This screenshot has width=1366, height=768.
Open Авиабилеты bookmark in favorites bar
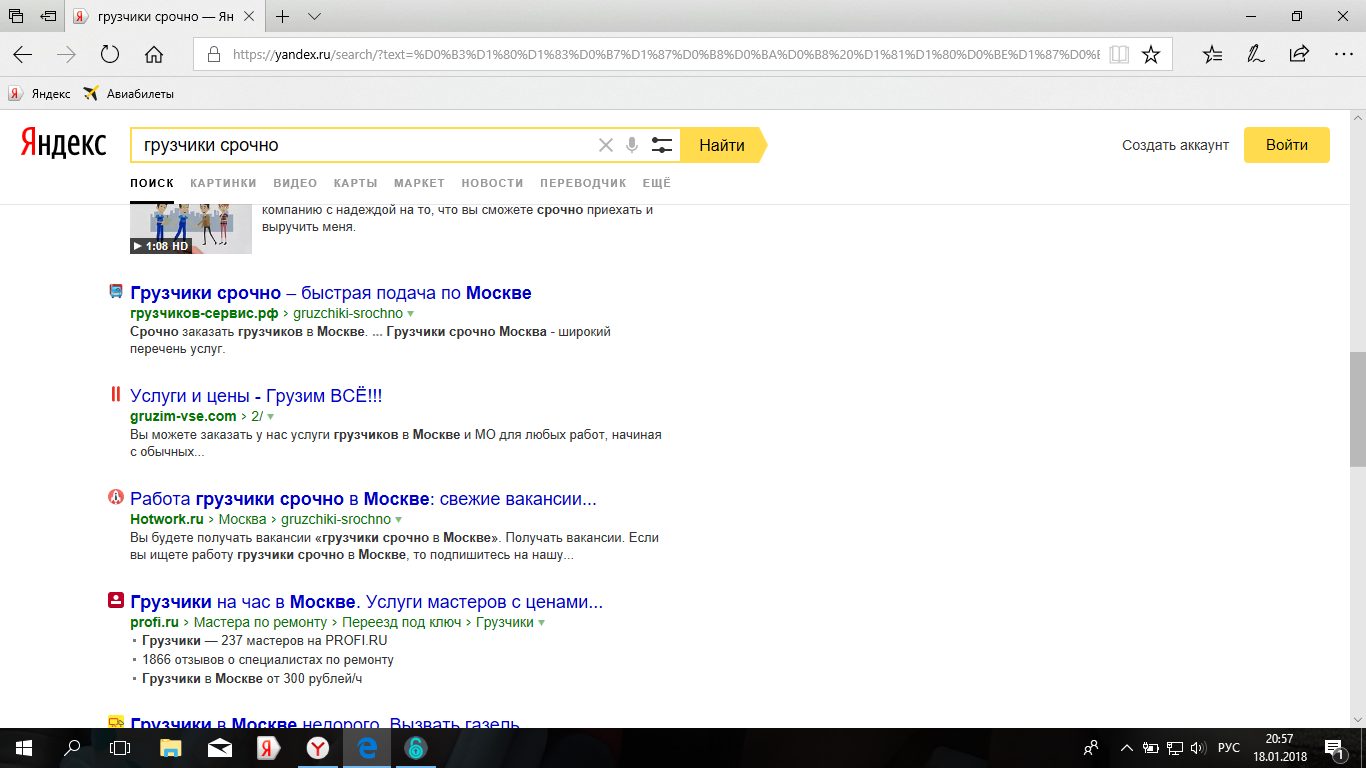click(129, 94)
